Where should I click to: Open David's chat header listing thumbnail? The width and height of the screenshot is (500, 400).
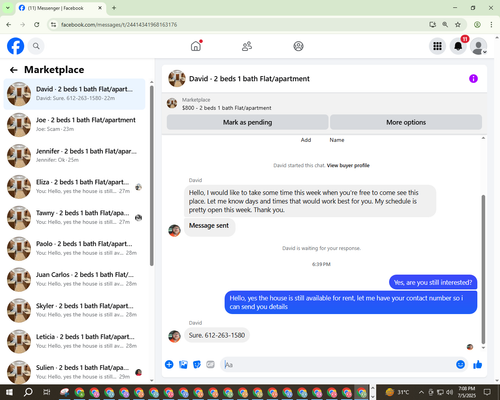coord(177,79)
